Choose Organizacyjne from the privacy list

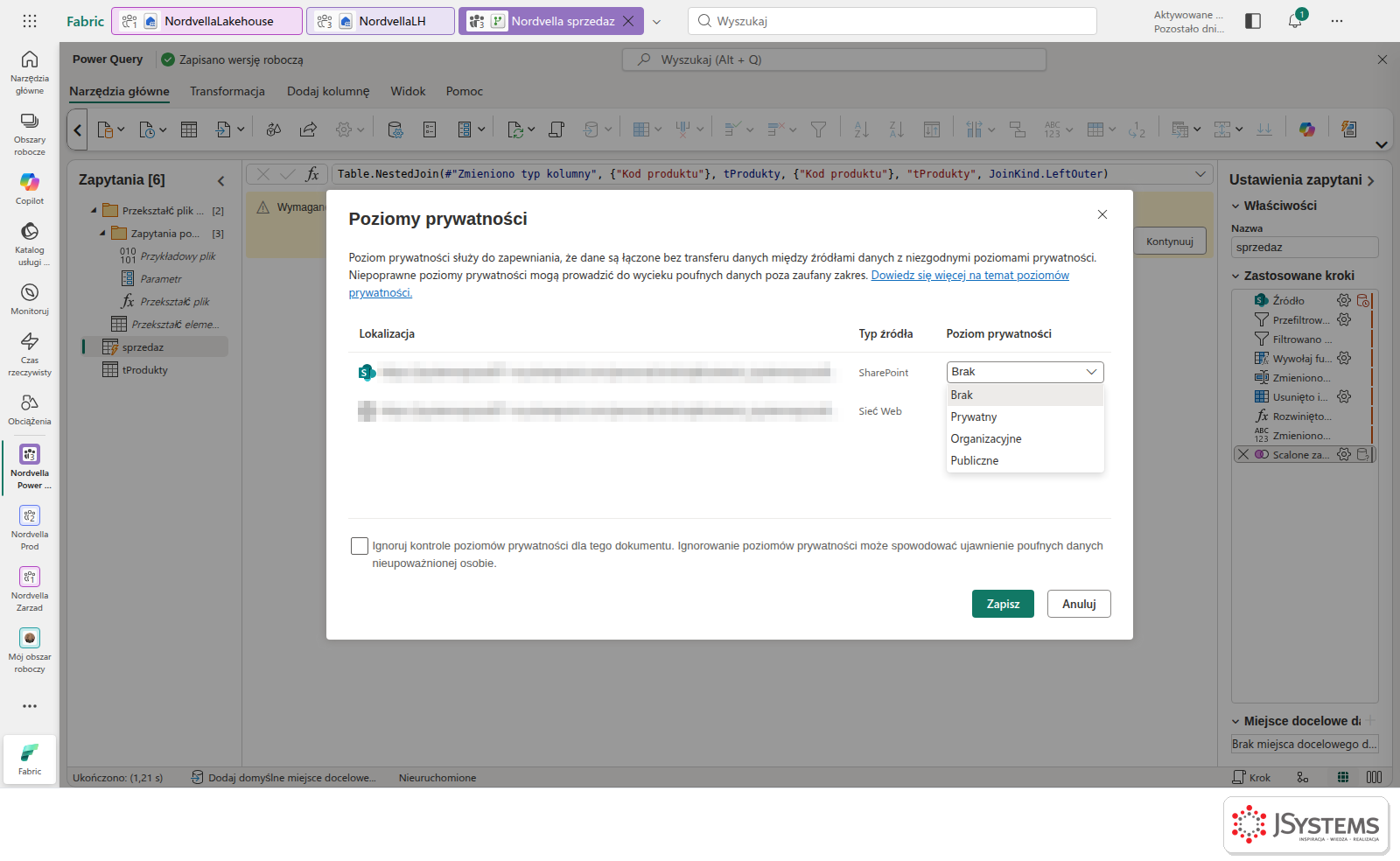point(1025,438)
